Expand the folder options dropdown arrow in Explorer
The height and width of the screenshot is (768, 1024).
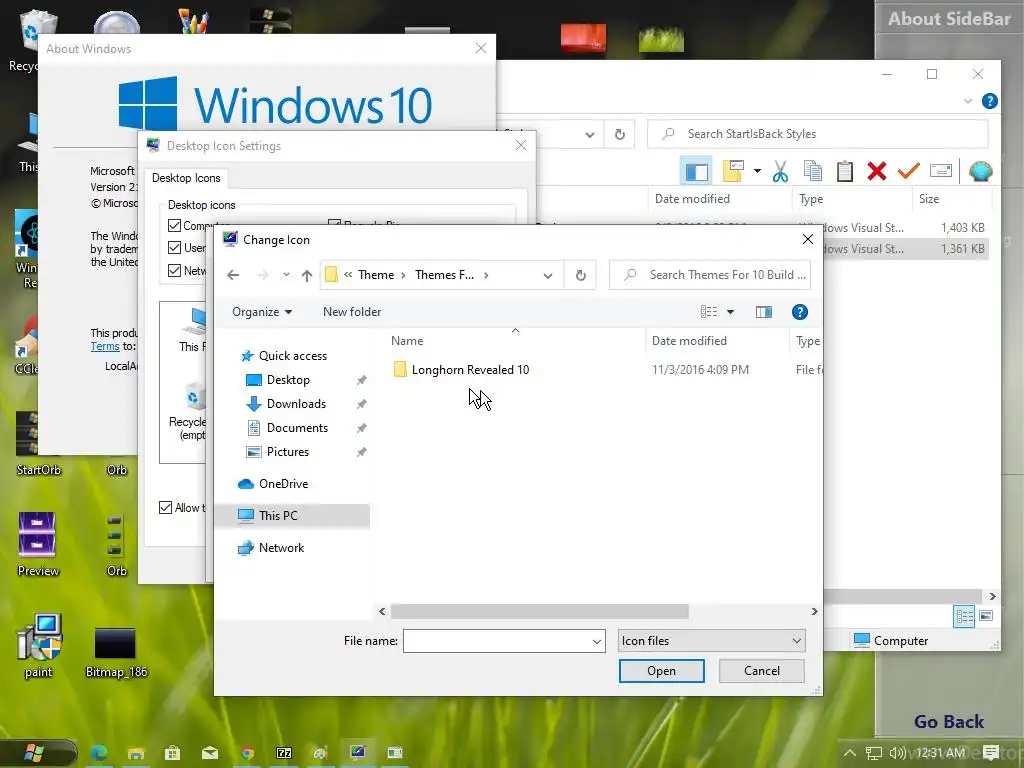[757, 171]
